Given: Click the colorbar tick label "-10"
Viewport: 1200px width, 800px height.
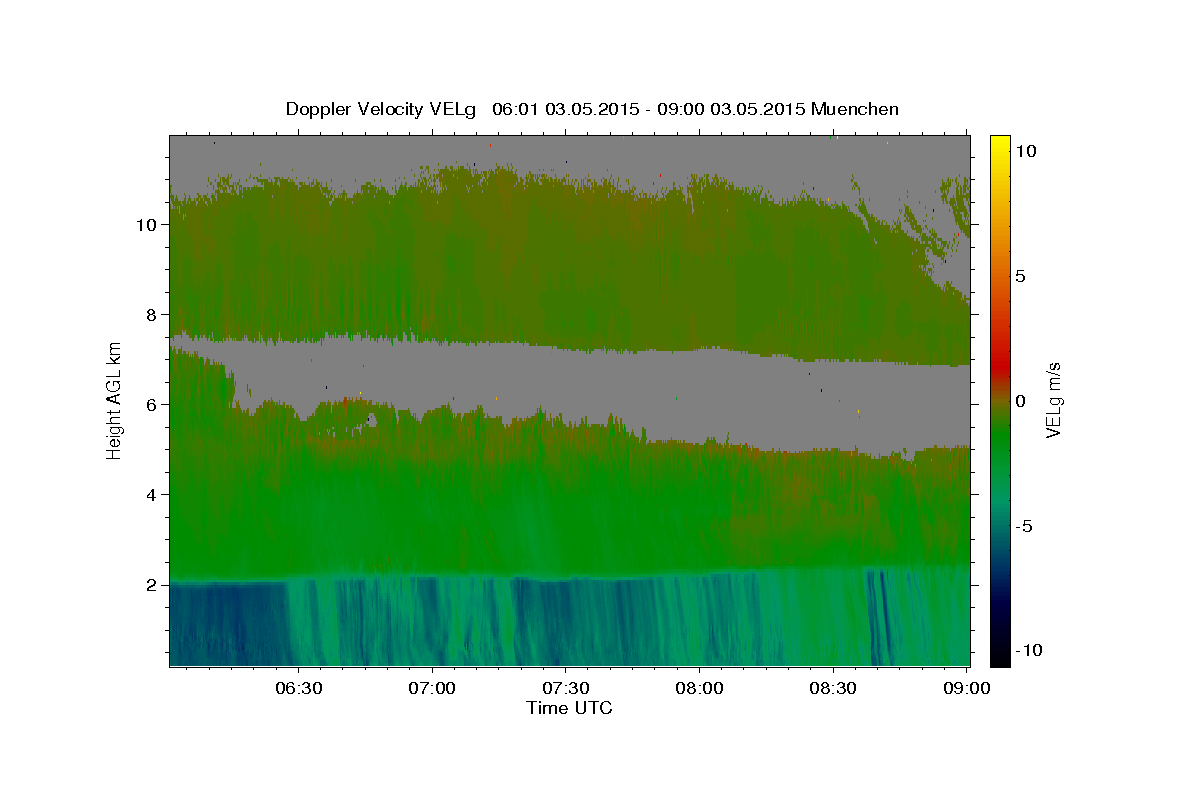Looking at the screenshot, I should point(1028,650).
